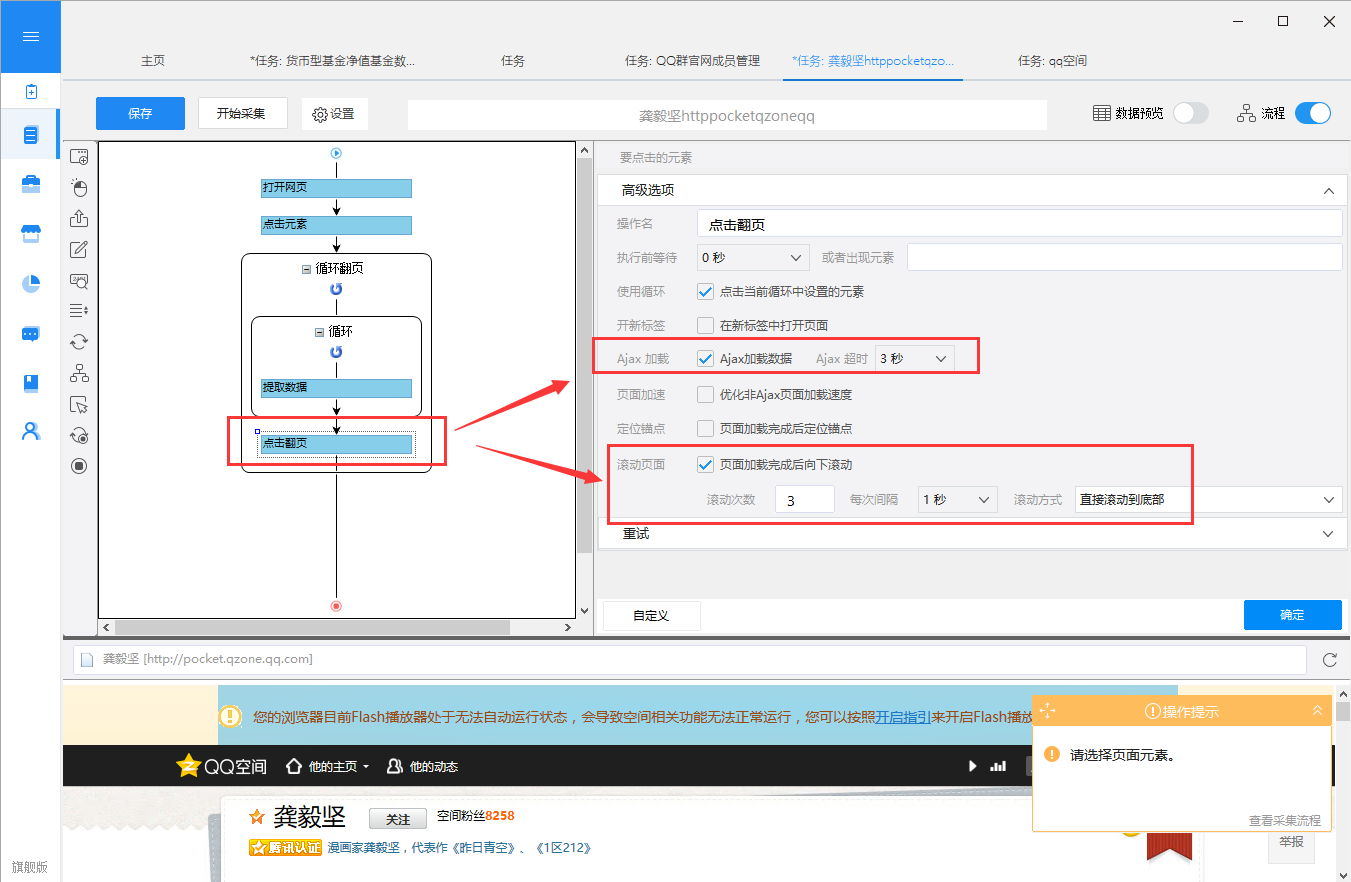1351x882 pixels.
Task: Open the book tutorial sidebar icon
Action: point(30,383)
